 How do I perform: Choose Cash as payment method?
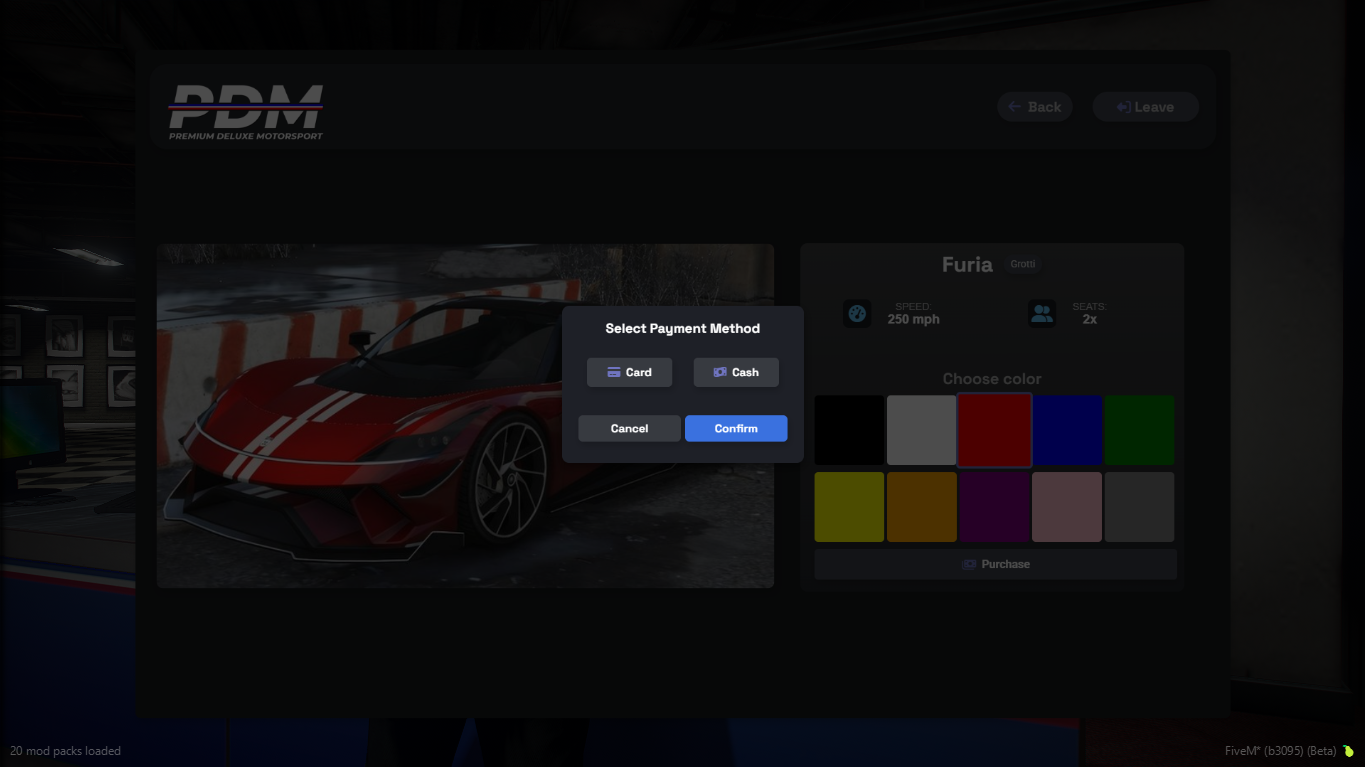(x=736, y=372)
